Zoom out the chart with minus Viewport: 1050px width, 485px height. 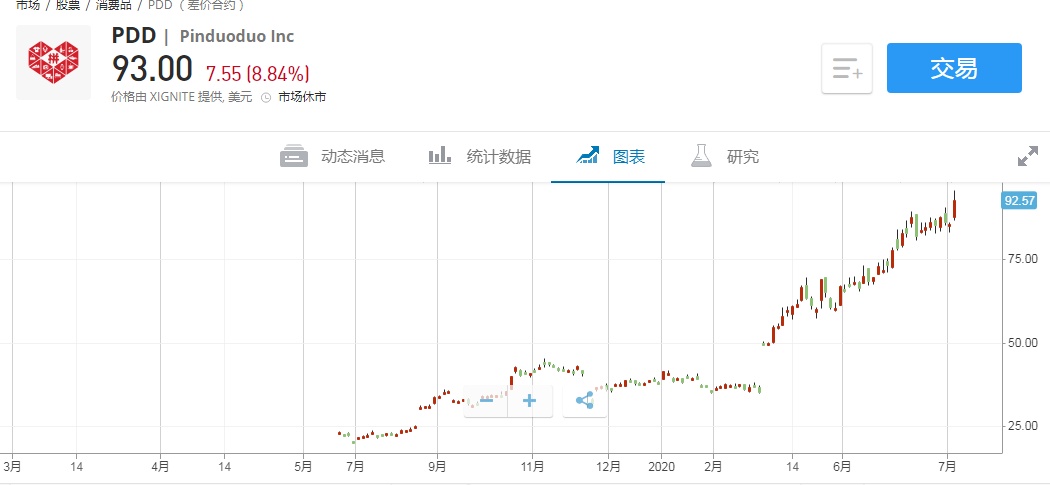[x=487, y=401]
